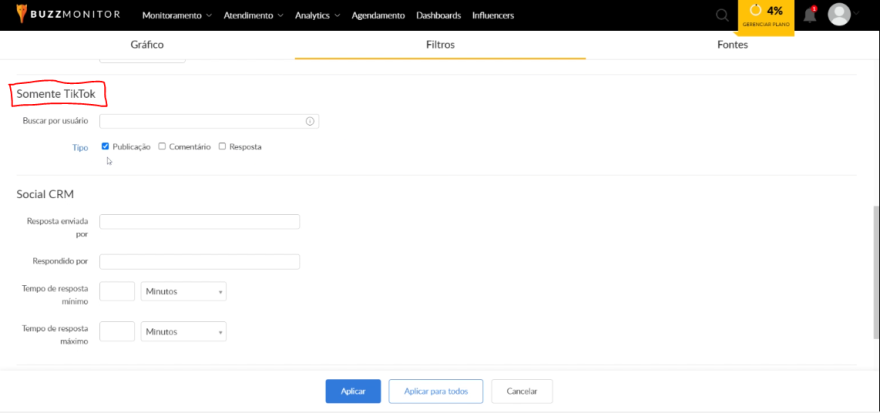The height and width of the screenshot is (413, 880).
Task: Click Aplicar para todos button
Action: [436, 391]
